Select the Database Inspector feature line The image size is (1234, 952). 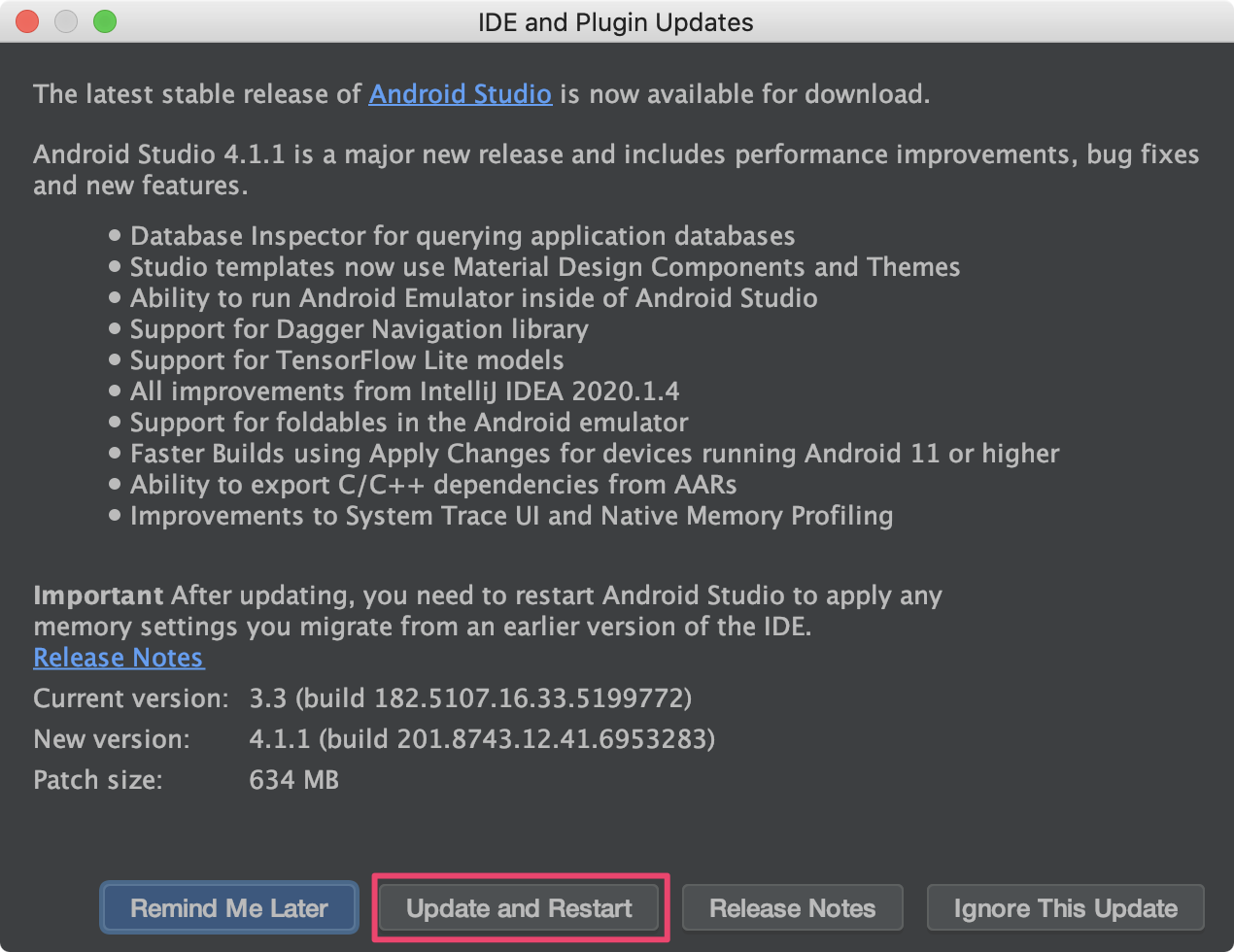point(463,236)
